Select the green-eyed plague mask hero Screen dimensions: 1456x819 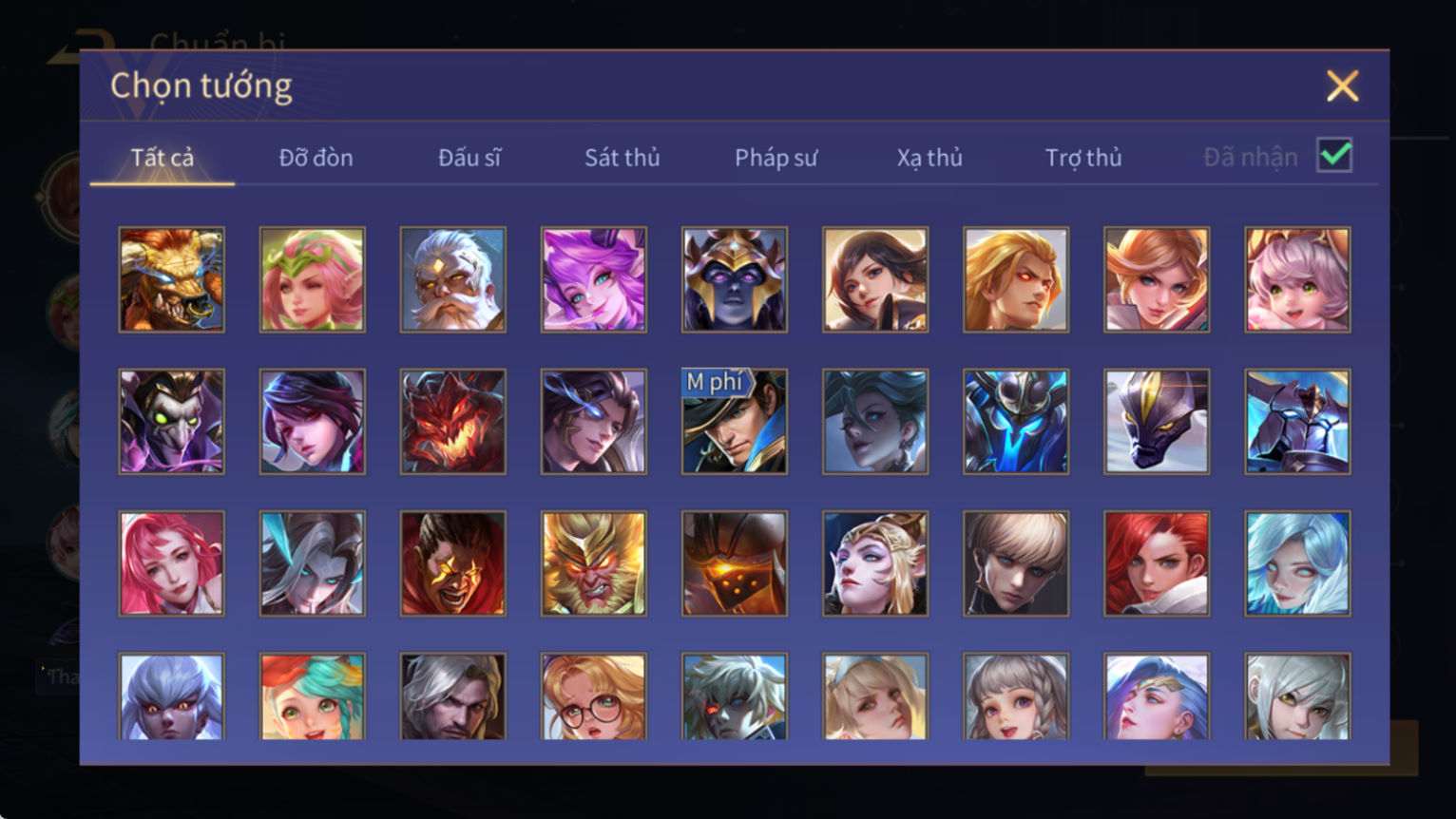coord(172,422)
